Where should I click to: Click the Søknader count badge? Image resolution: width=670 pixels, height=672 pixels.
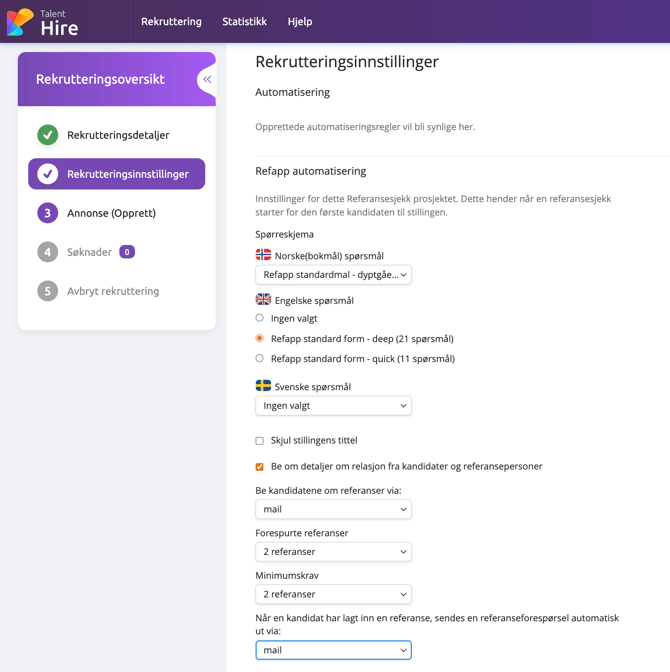[127, 252]
